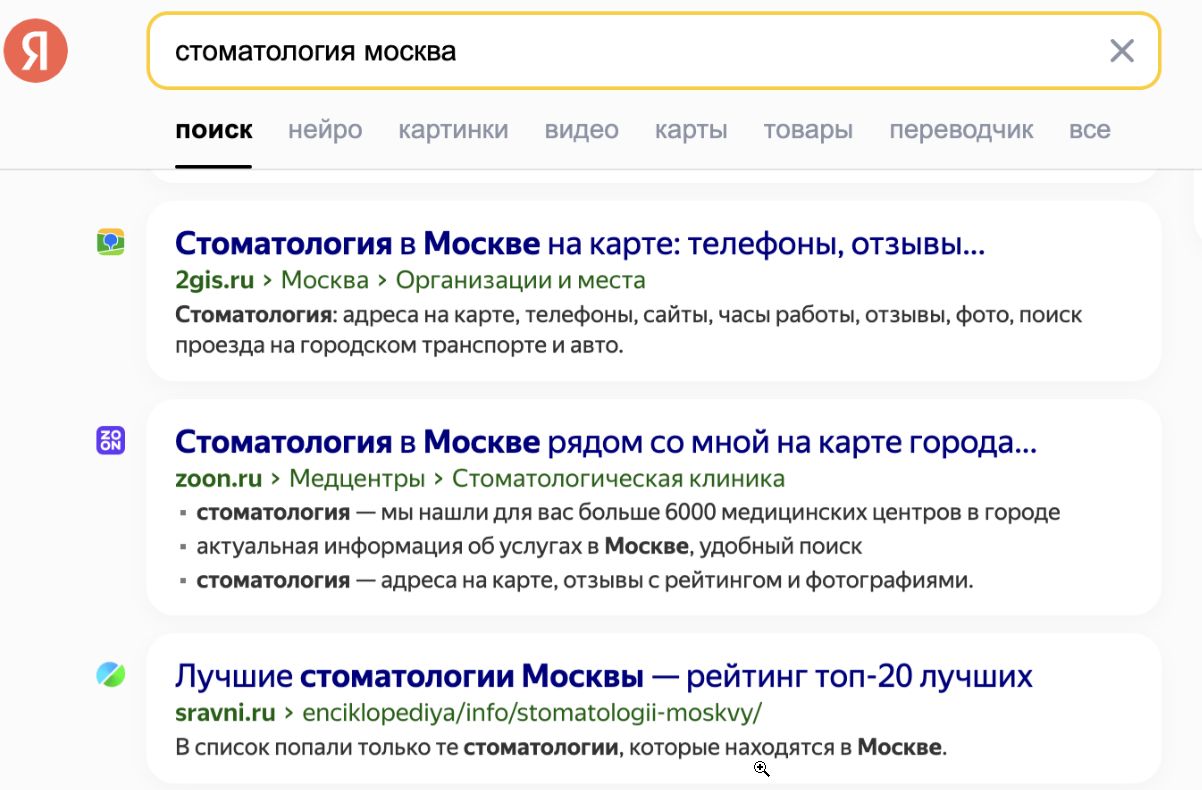Open the 'Медцентры' breadcrumb
This screenshot has height=790, width=1202.
point(357,479)
